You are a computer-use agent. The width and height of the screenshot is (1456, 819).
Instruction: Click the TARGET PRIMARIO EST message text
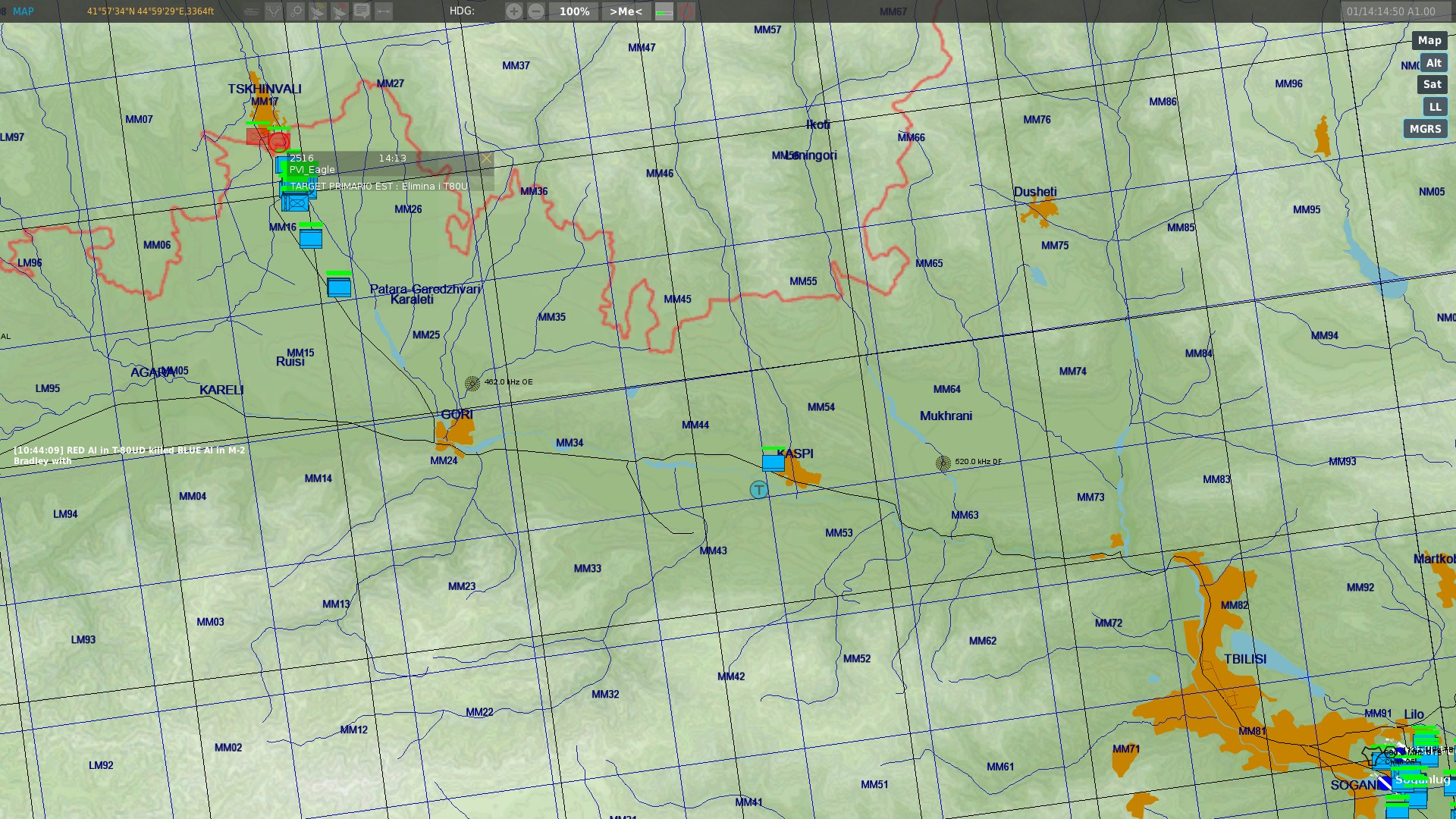[x=379, y=187]
